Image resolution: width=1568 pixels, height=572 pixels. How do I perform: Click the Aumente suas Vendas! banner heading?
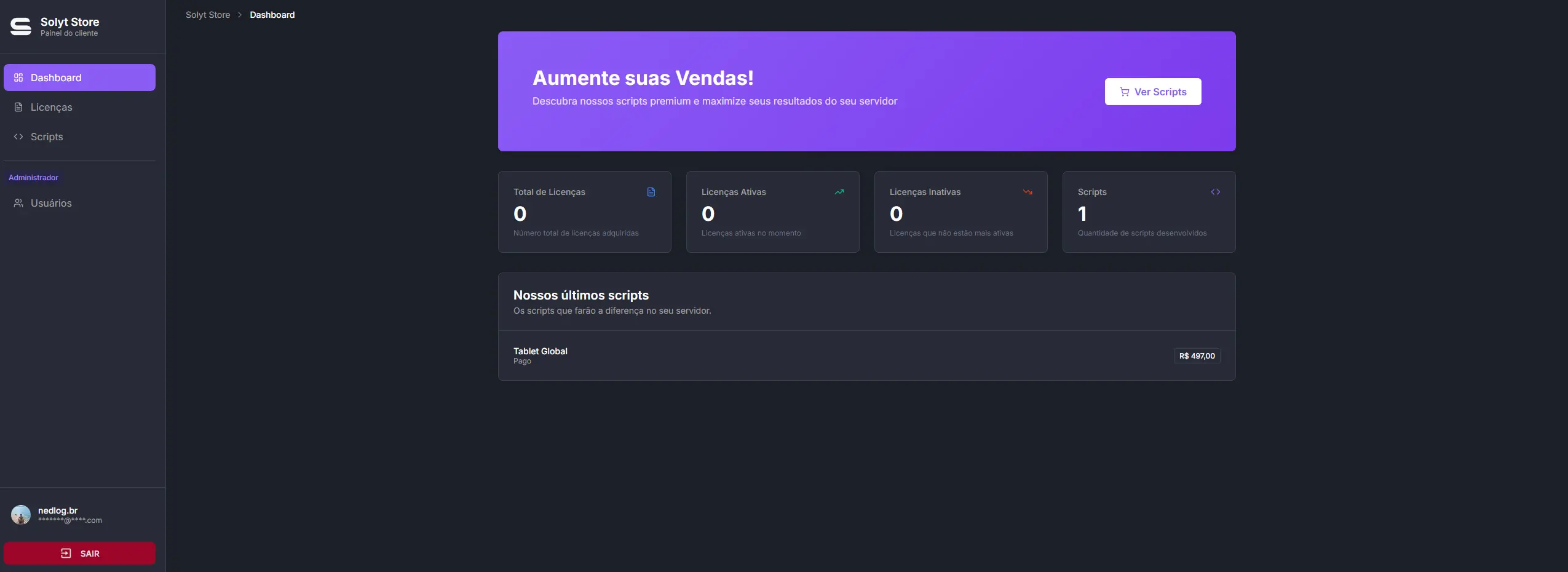tap(643, 78)
